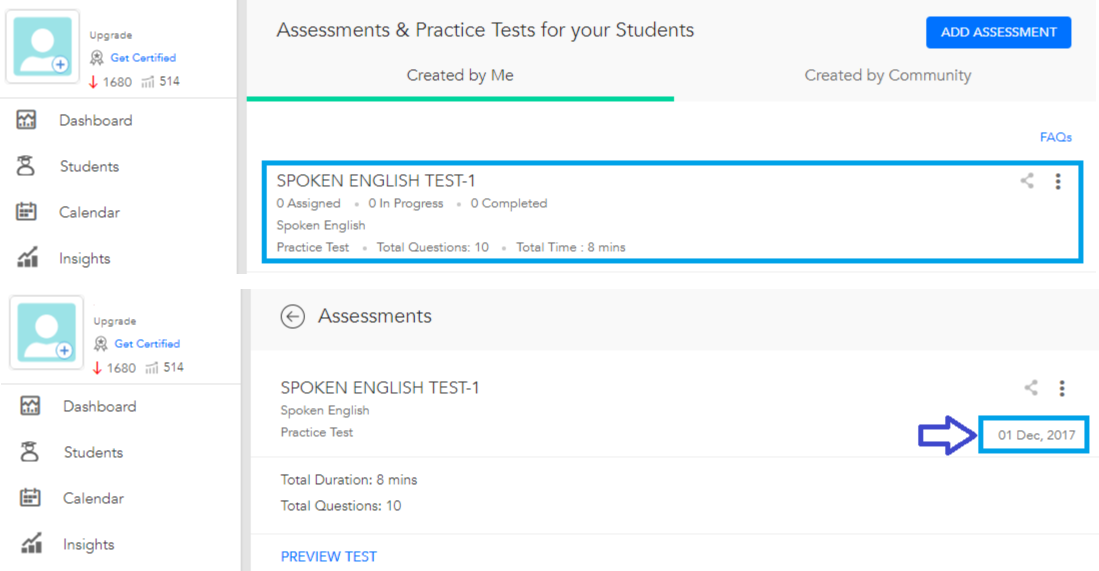Open the three-dot menu of the upper test card
This screenshot has height=571, width=1099.
(x=1058, y=181)
